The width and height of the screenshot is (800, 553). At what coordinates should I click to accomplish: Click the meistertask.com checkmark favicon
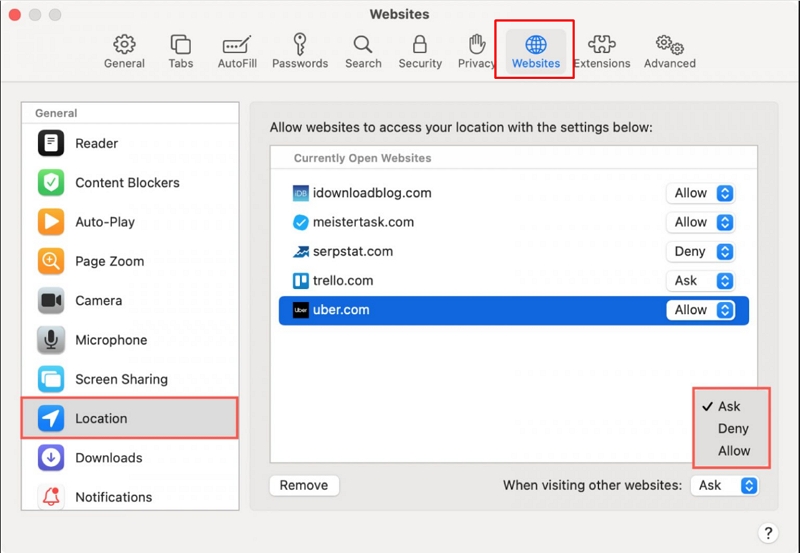[x=301, y=222]
